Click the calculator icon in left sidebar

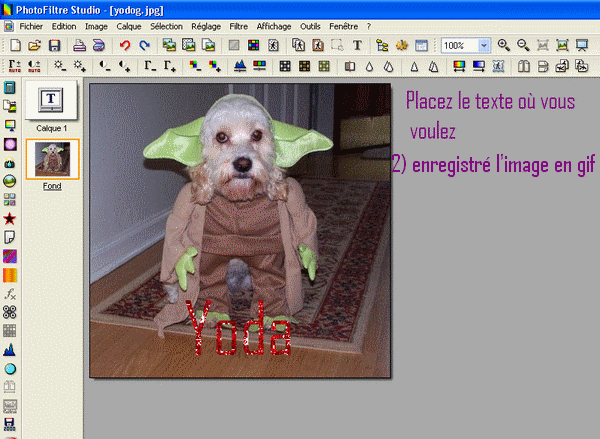[10, 87]
